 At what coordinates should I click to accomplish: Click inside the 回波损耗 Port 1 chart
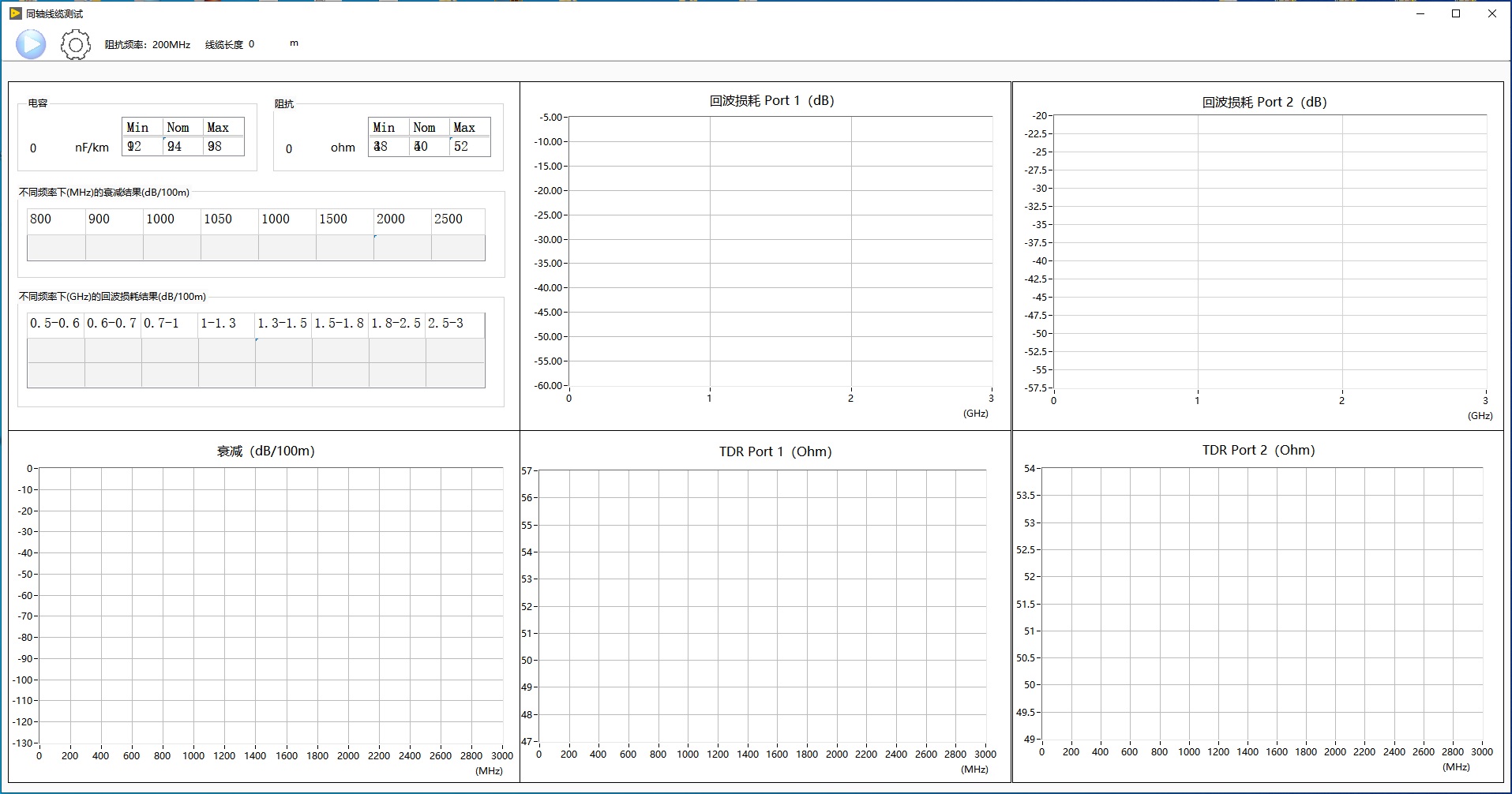tap(780, 251)
